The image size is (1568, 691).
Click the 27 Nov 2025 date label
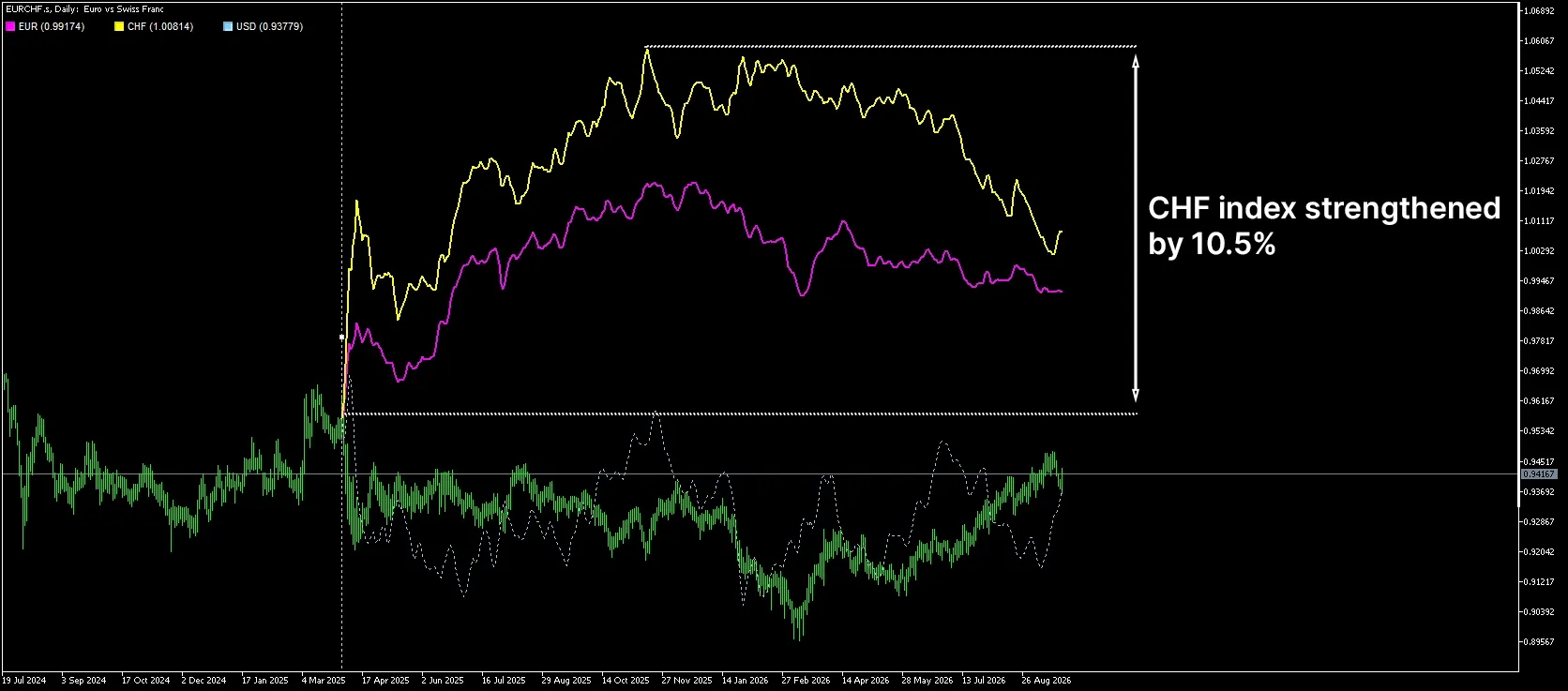coord(686,681)
